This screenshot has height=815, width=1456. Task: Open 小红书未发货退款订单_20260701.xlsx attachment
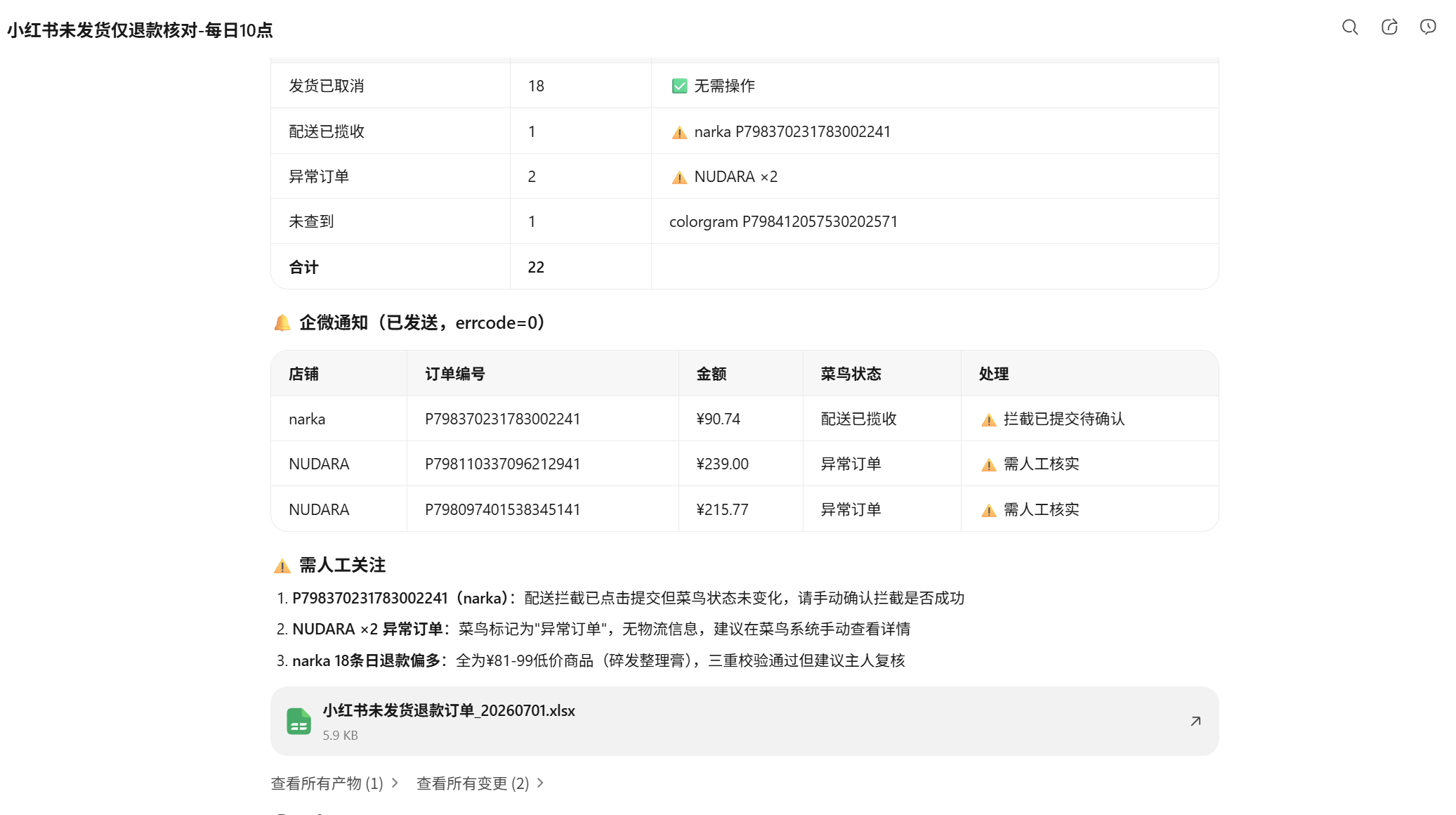click(745, 721)
